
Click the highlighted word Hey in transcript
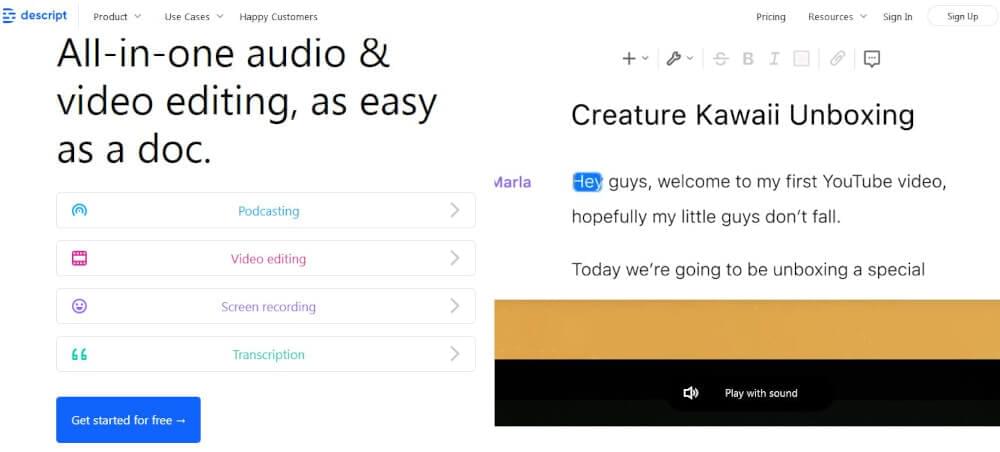click(587, 182)
